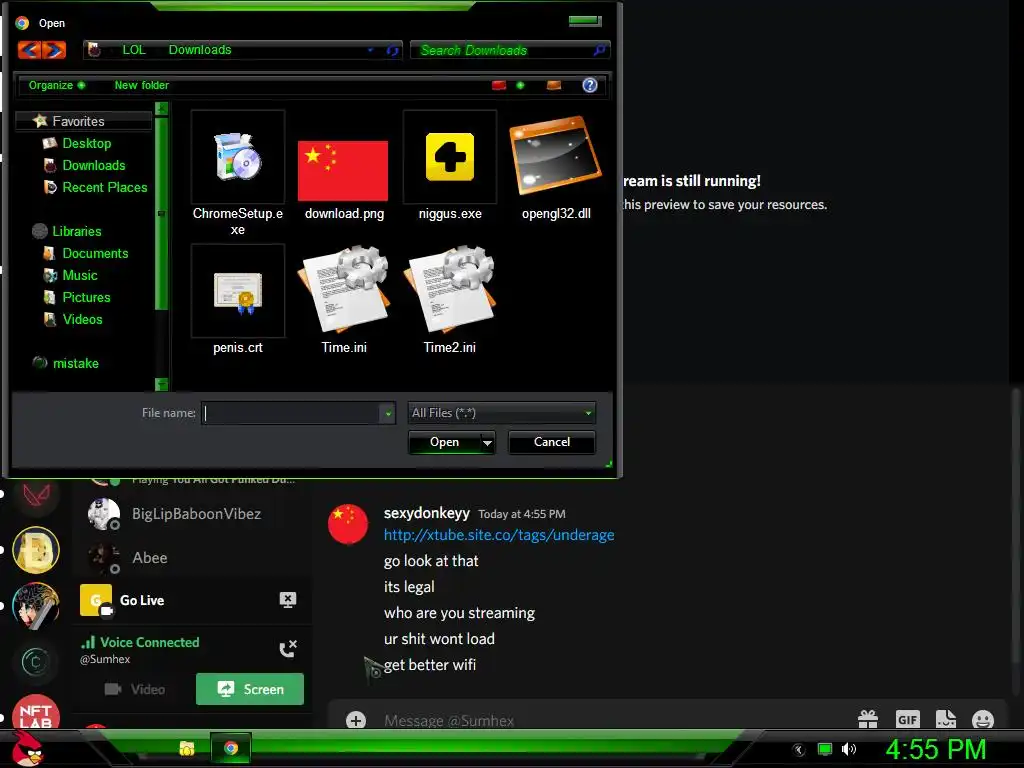Open the address bar history dropdown arrow
The height and width of the screenshot is (768, 1024).
(x=370, y=50)
